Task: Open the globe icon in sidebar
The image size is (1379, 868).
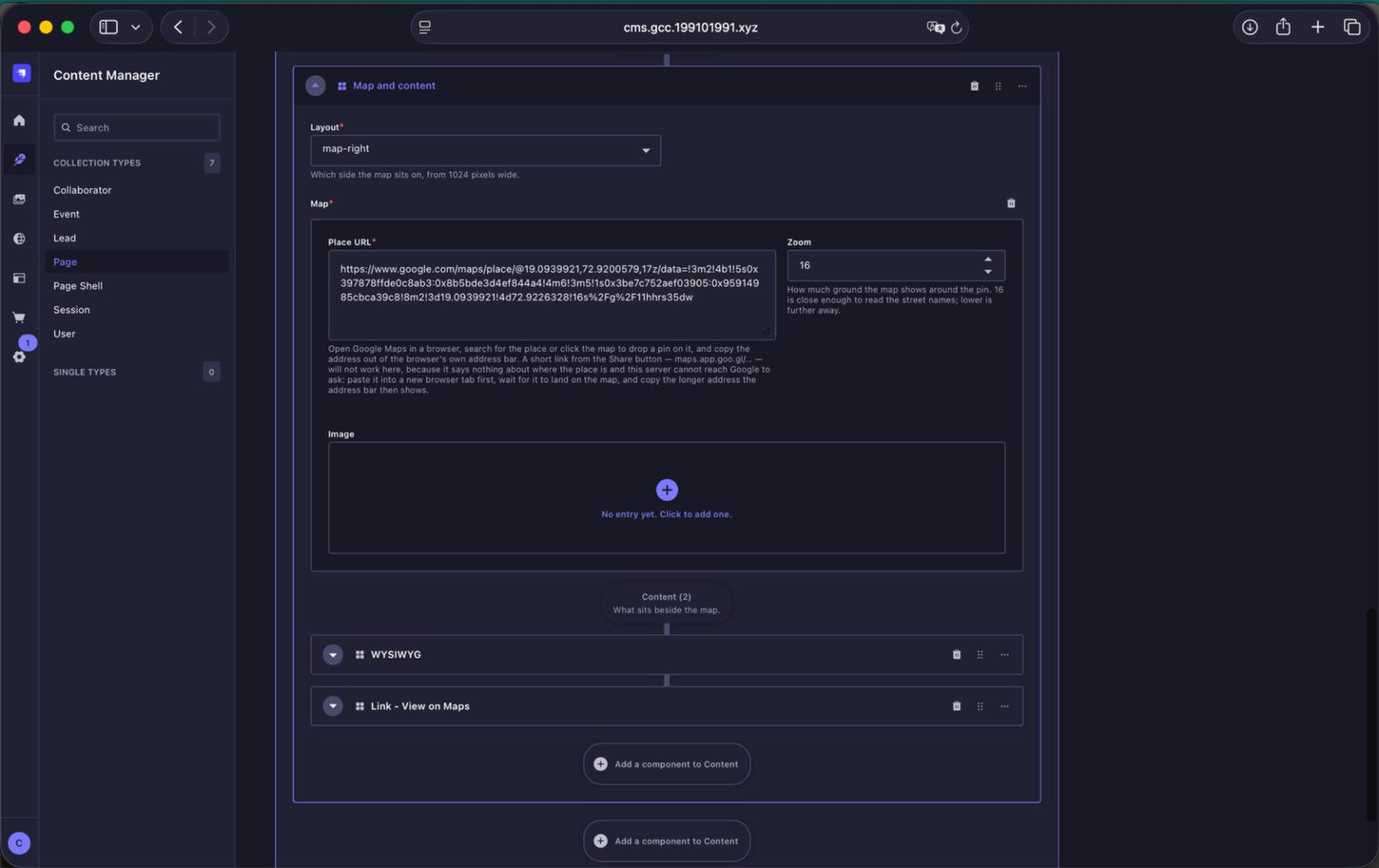Action: coord(19,239)
